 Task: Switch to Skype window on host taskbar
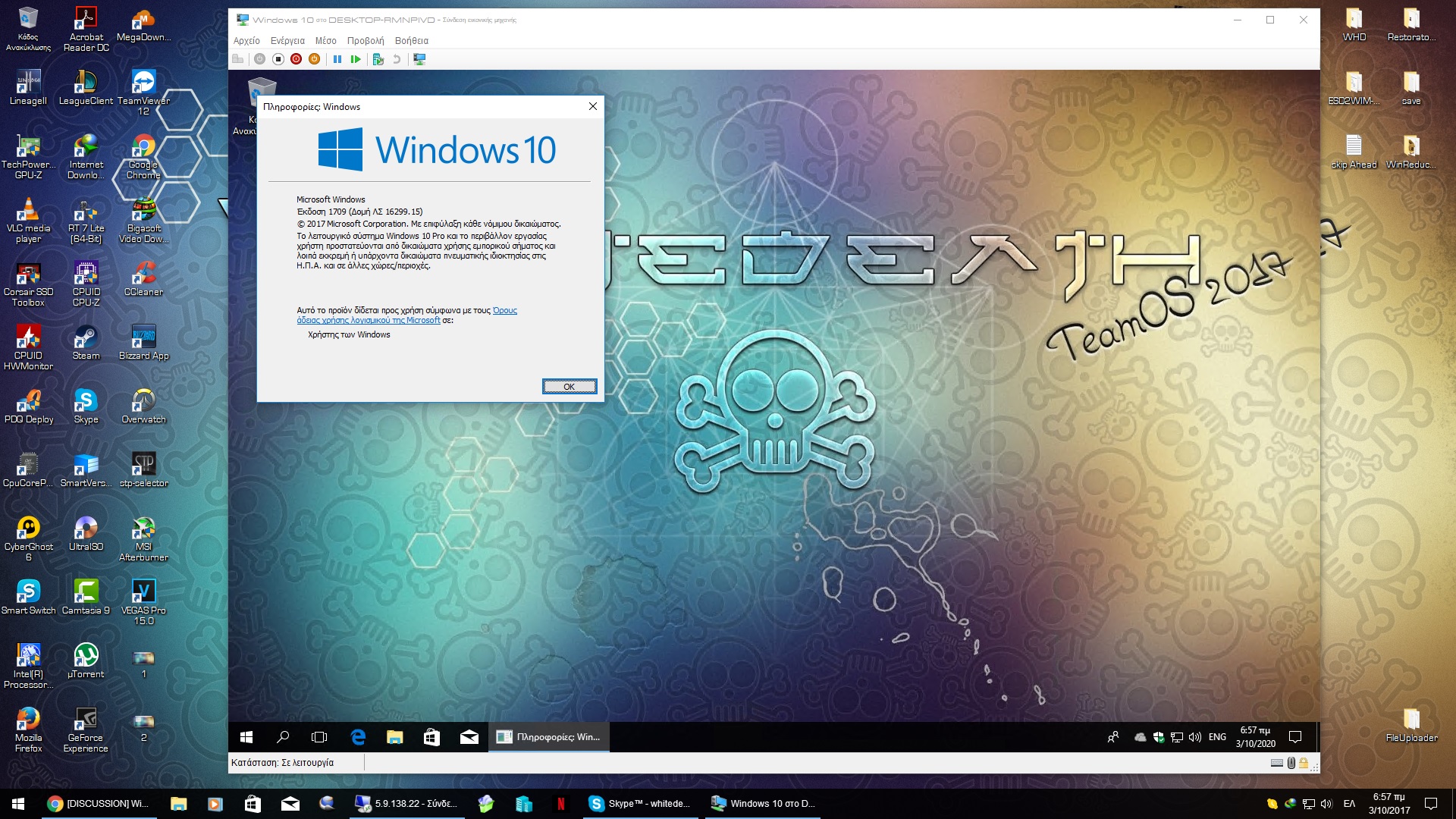pos(639,804)
